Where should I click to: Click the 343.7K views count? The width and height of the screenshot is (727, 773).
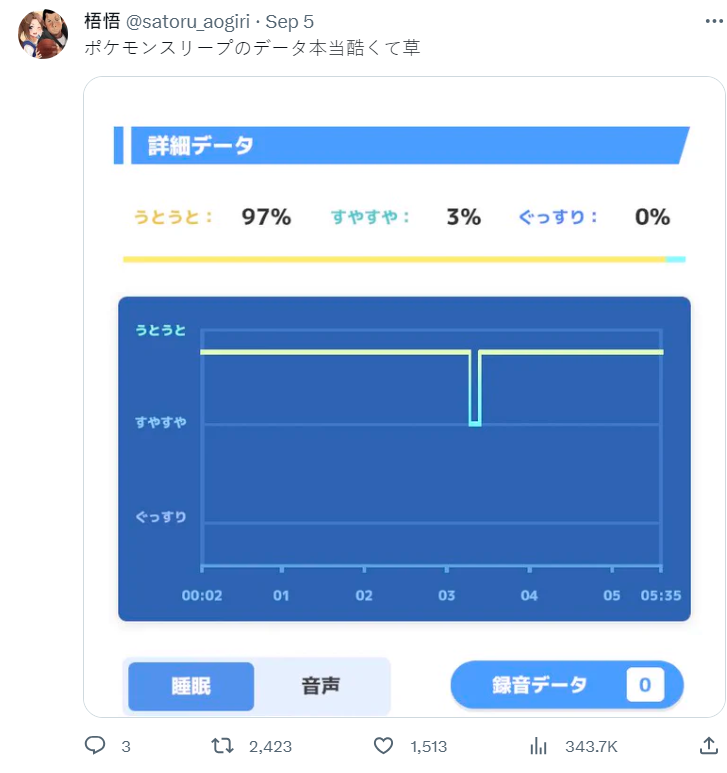[x=591, y=746]
